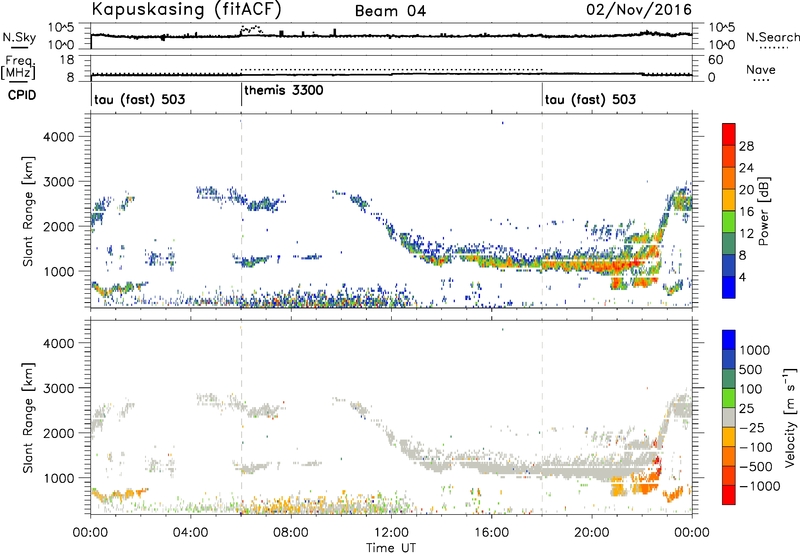Pick the light green 12–16 dB Power colorbar segment
This screenshot has width=800, height=554.
click(x=729, y=222)
